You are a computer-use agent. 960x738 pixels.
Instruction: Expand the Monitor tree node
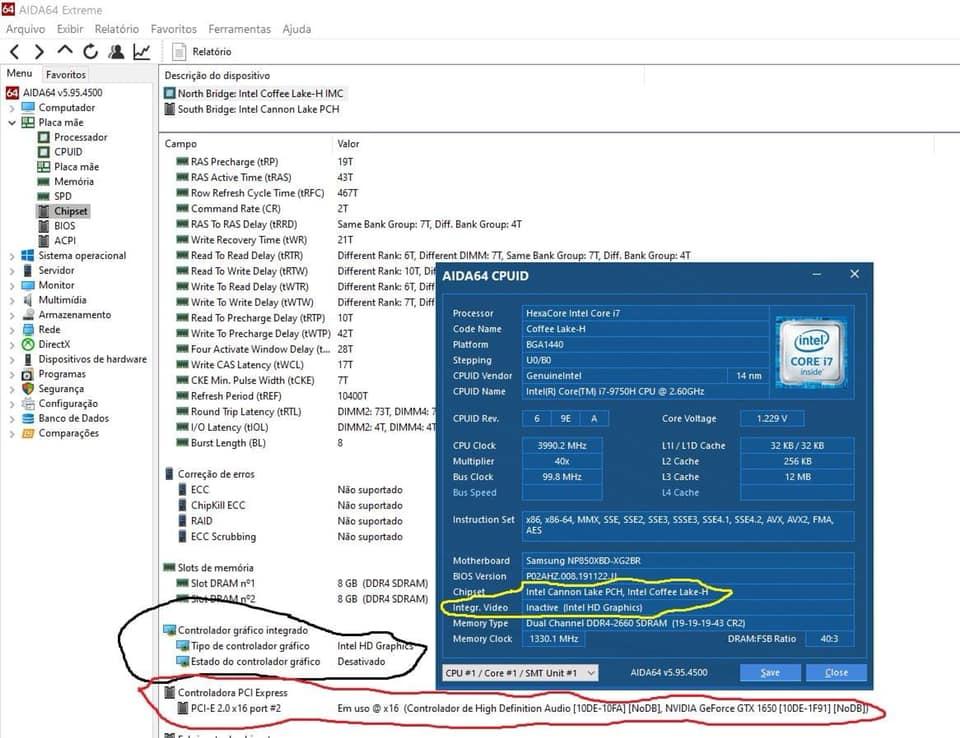click(12, 285)
